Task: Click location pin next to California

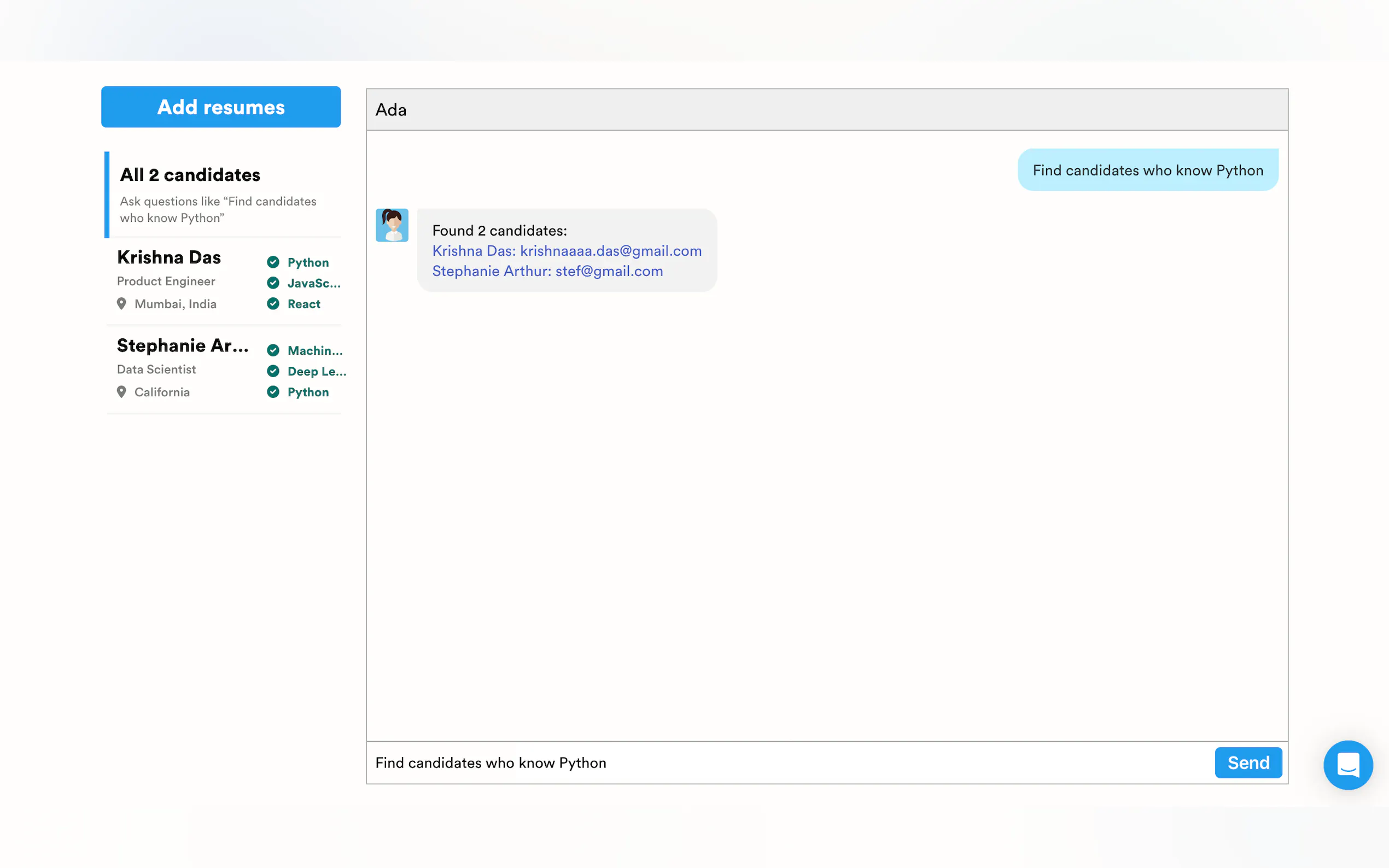Action: [121, 392]
